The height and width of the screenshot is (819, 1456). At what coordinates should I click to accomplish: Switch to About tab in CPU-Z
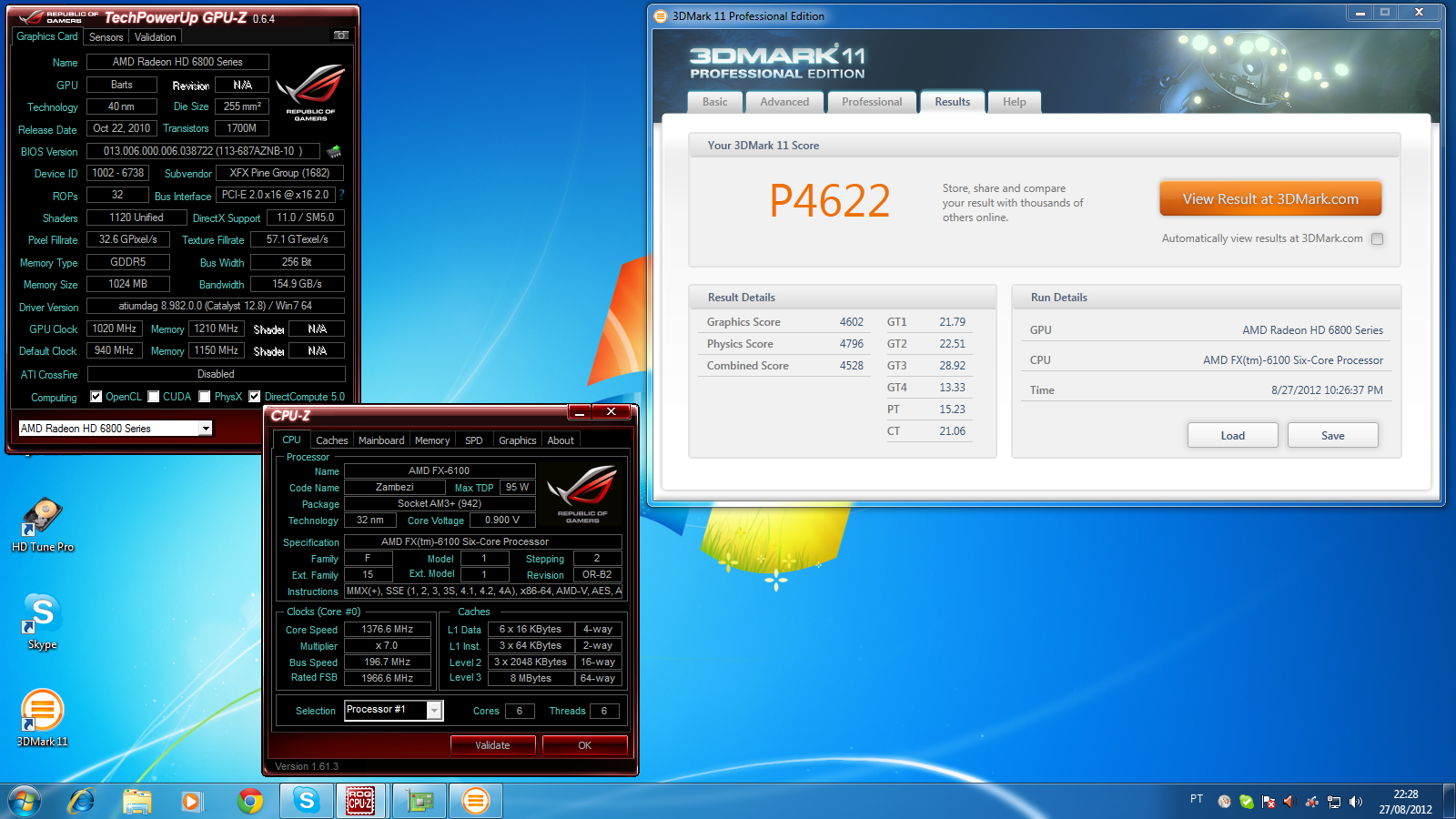coord(561,440)
